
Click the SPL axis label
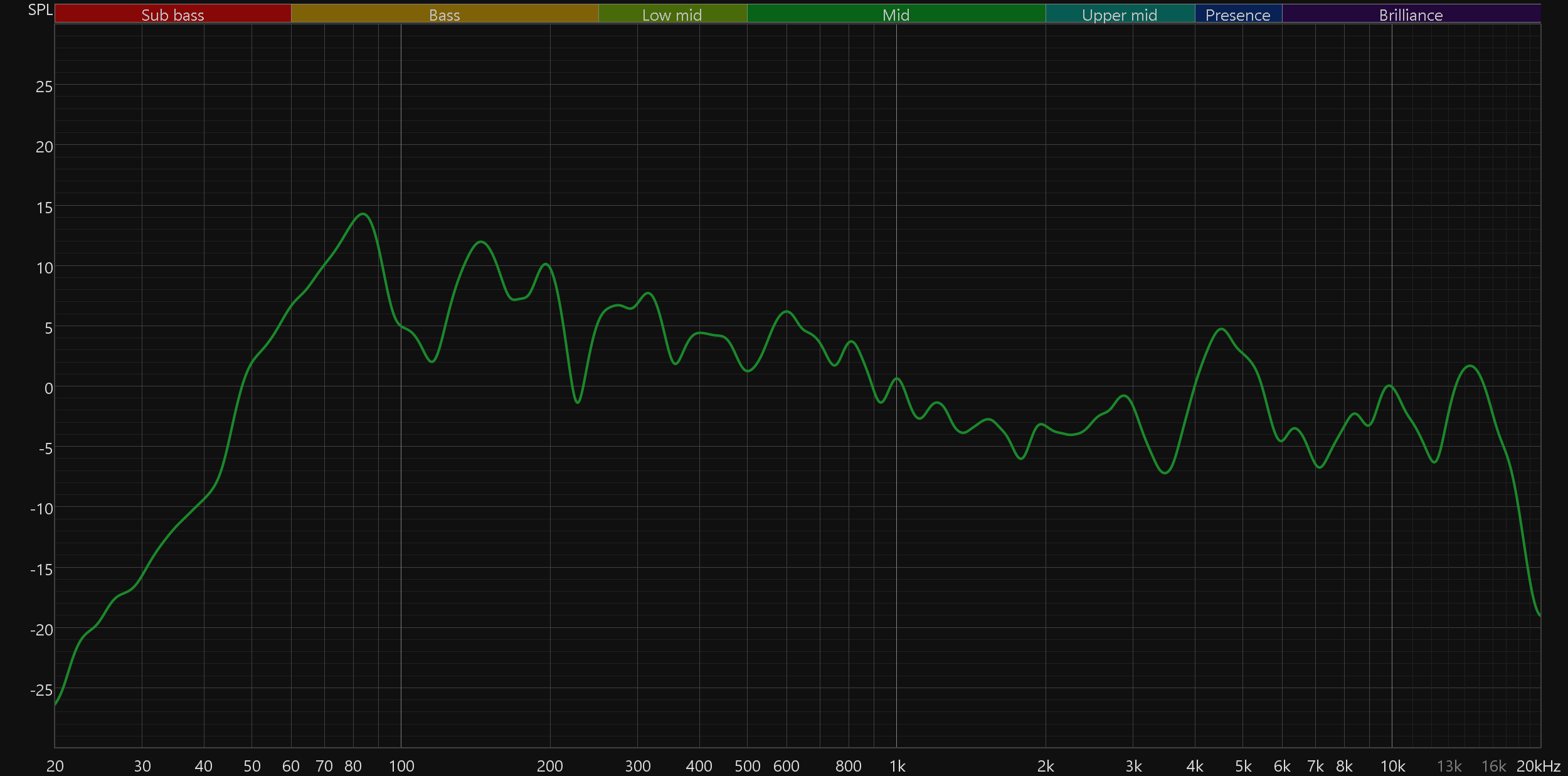(x=40, y=9)
